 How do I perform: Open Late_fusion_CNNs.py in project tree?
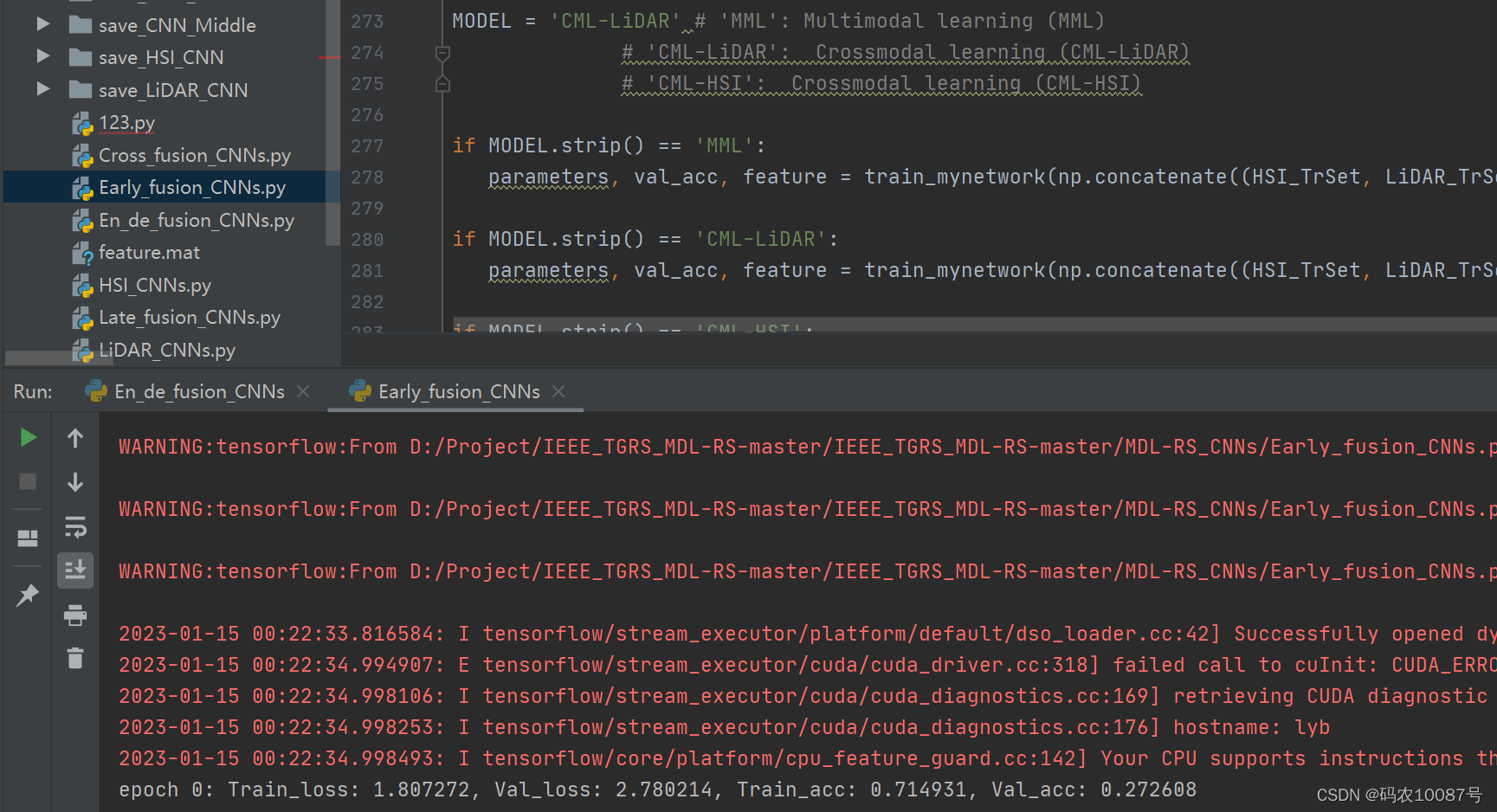pos(190,317)
